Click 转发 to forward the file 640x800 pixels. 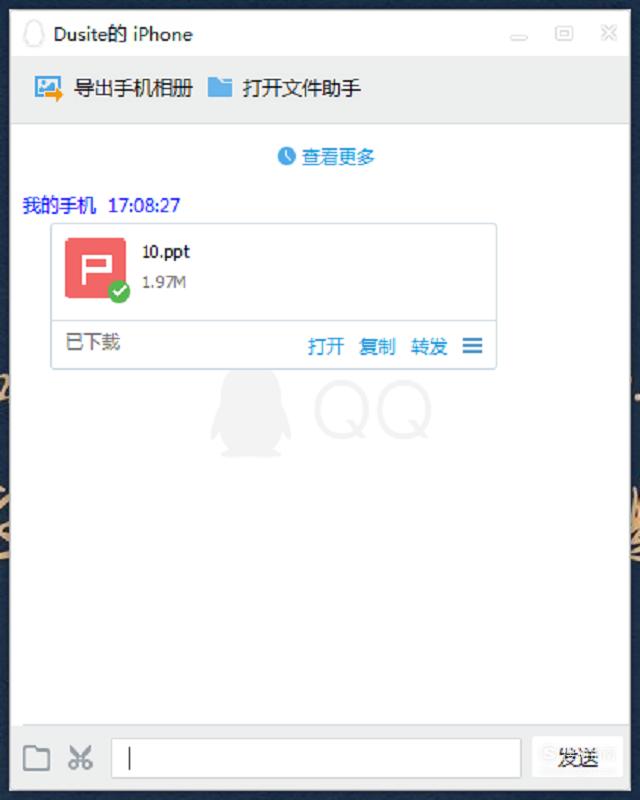click(x=429, y=346)
